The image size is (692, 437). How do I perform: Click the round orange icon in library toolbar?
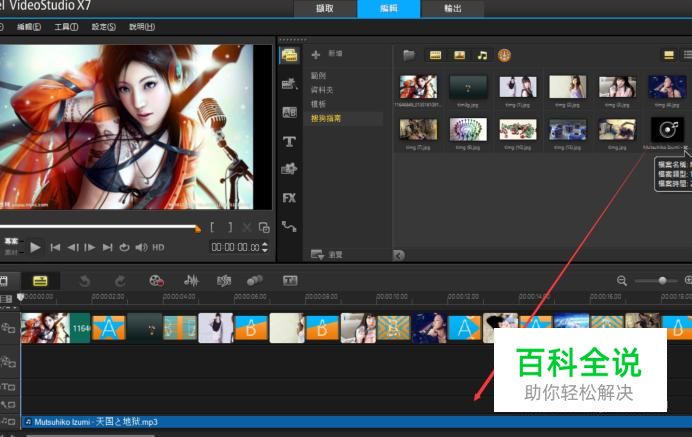pos(504,55)
